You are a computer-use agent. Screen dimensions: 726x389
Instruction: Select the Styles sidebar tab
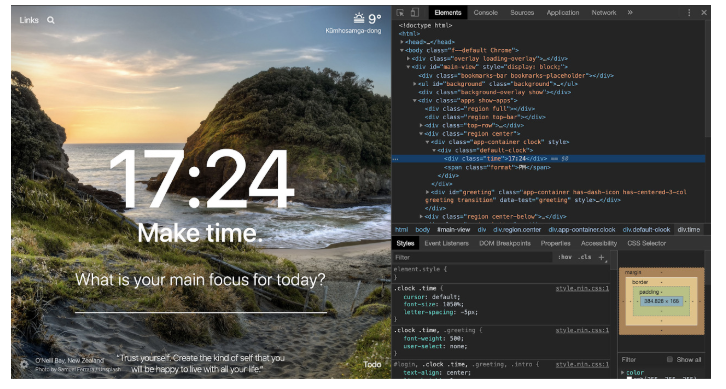coord(405,243)
